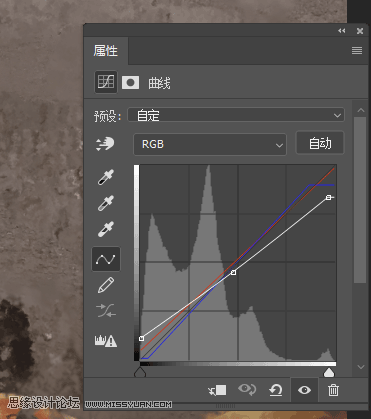Click the 自动 auto button
Screen dimensions: 371x419
(x=320, y=143)
